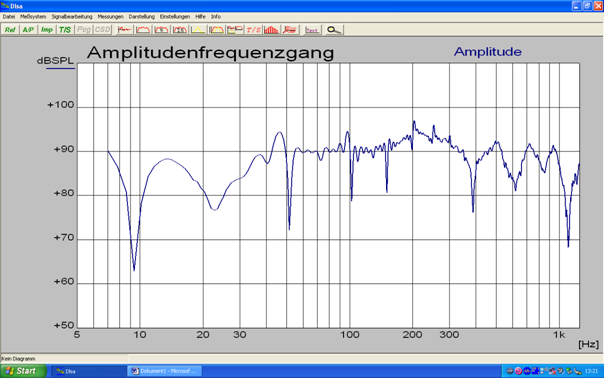
Task: Open the Datei menu
Action: (8, 17)
